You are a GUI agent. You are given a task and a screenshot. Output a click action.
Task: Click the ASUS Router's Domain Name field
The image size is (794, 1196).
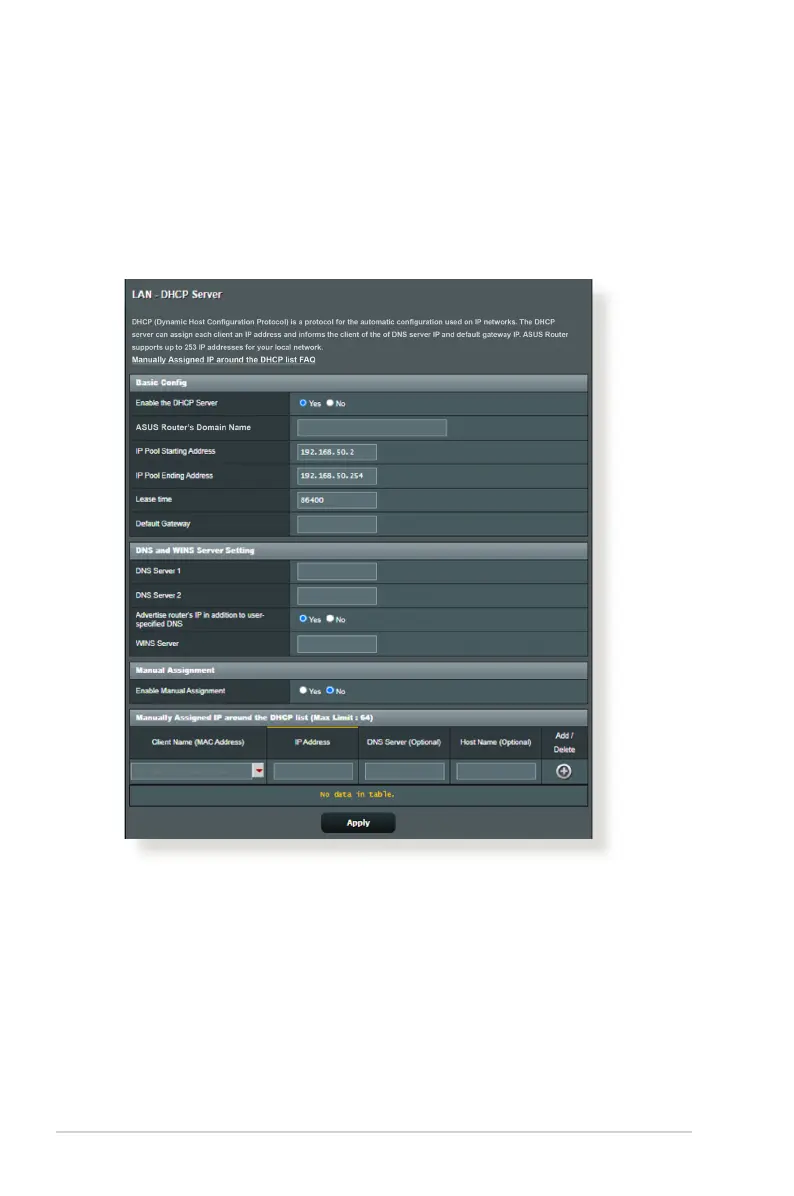click(x=371, y=428)
